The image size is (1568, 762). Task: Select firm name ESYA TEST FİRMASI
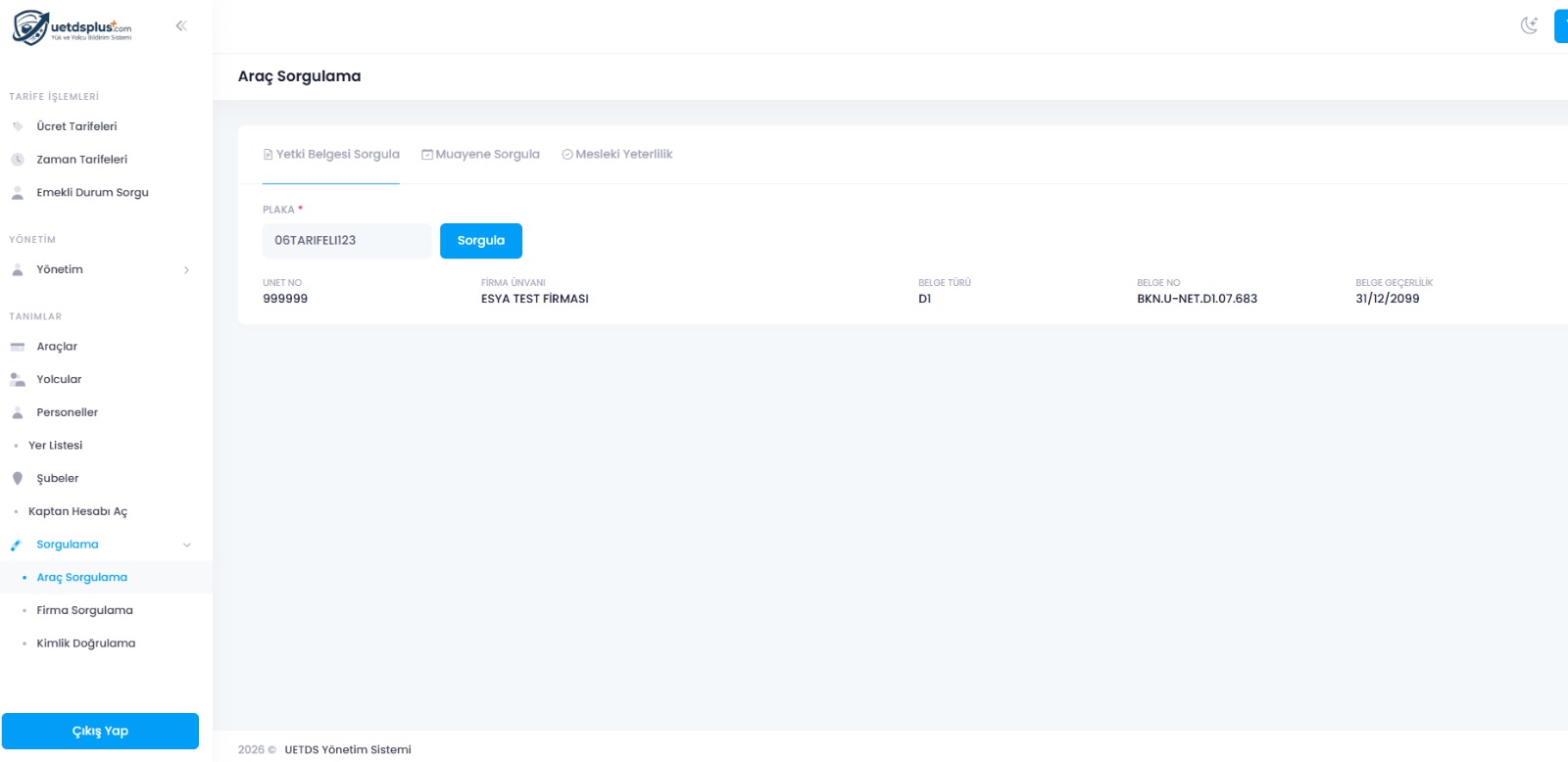(x=535, y=300)
